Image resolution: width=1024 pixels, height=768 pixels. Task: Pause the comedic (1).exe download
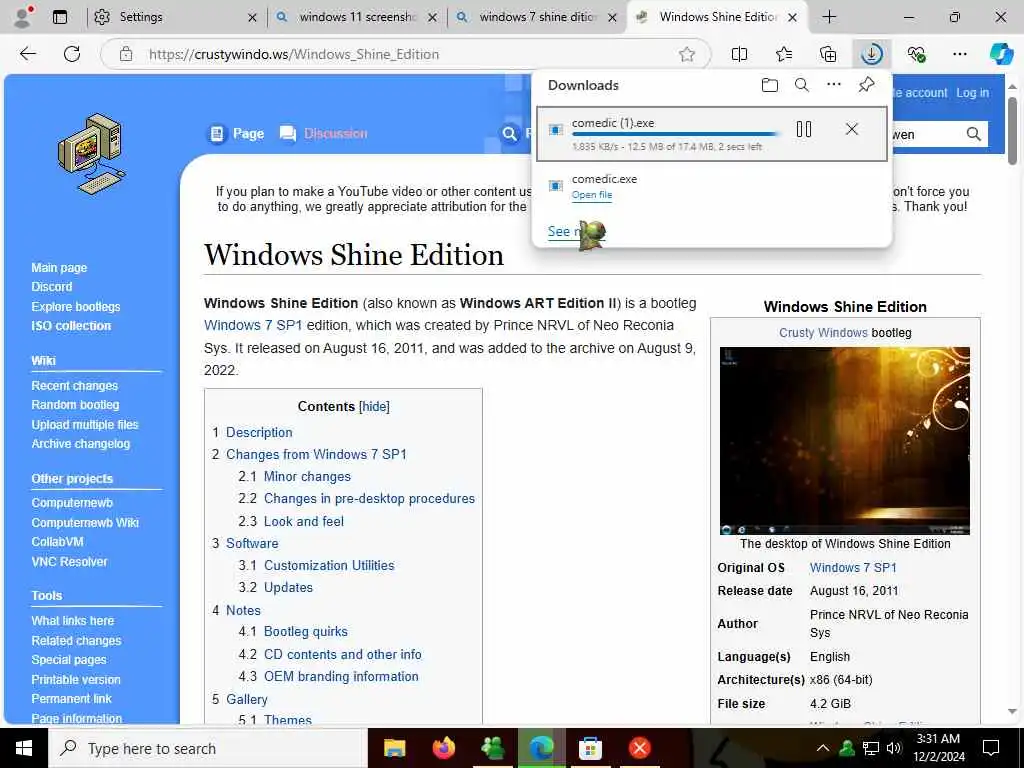click(804, 129)
